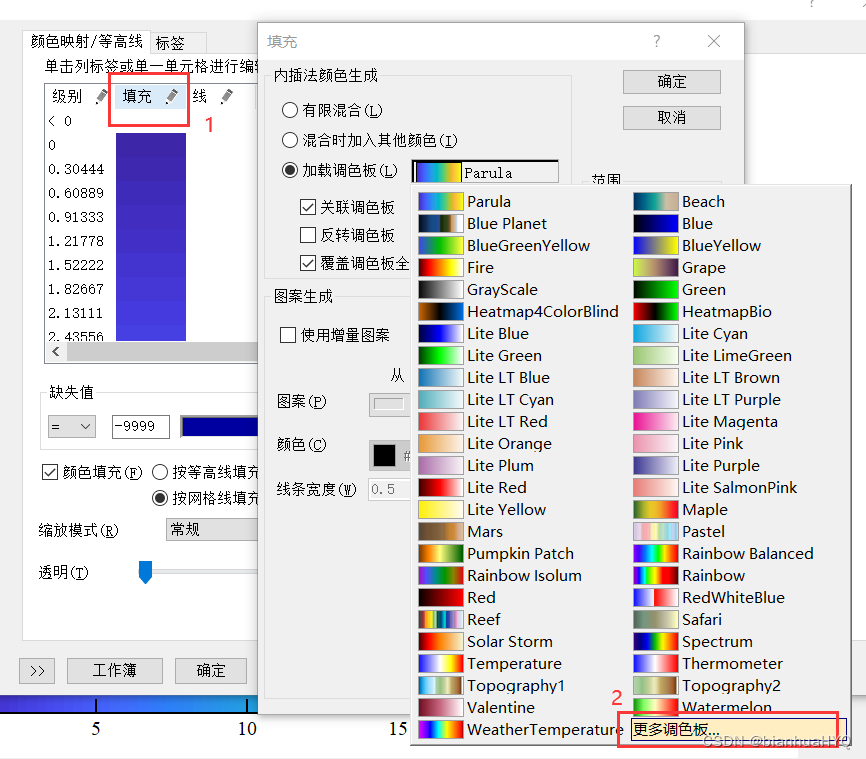Toggle the 使用增量图案 checkbox
This screenshot has width=866, height=759.
(x=288, y=335)
